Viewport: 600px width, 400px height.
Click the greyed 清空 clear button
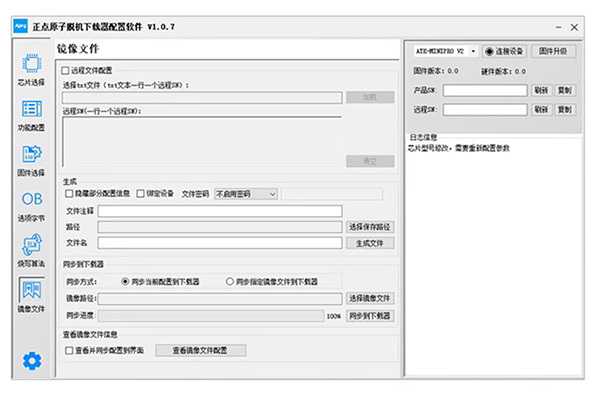(370, 161)
